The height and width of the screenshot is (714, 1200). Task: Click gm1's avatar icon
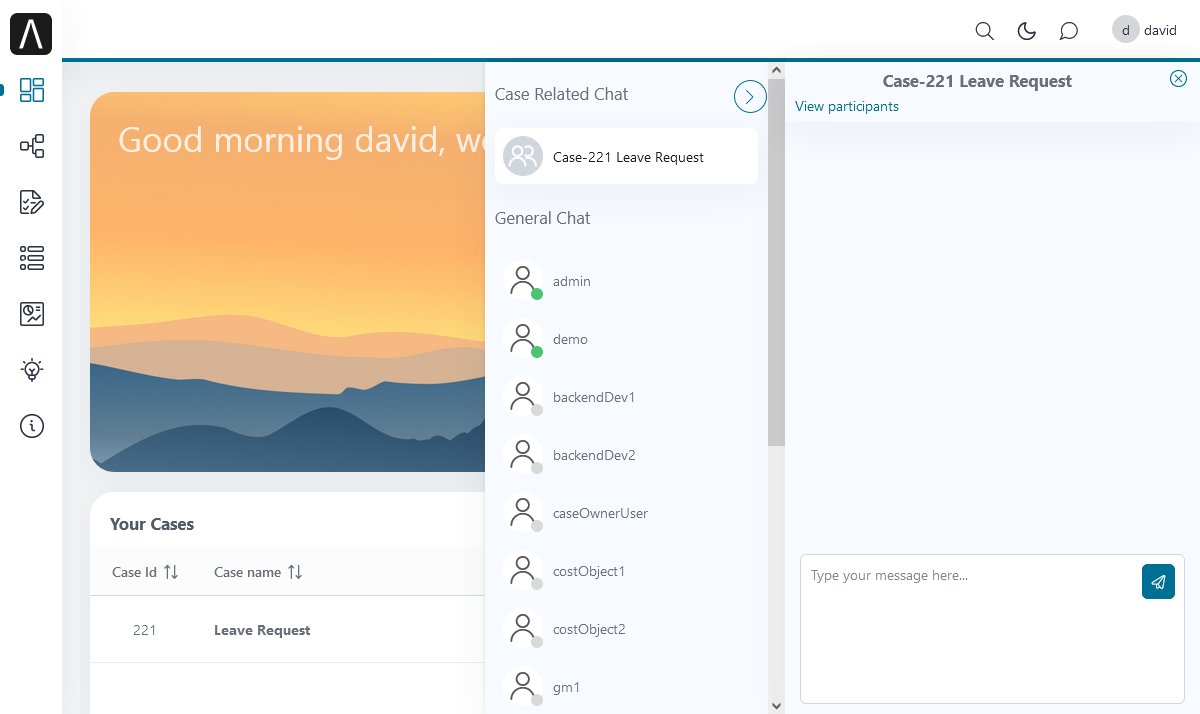coord(523,687)
